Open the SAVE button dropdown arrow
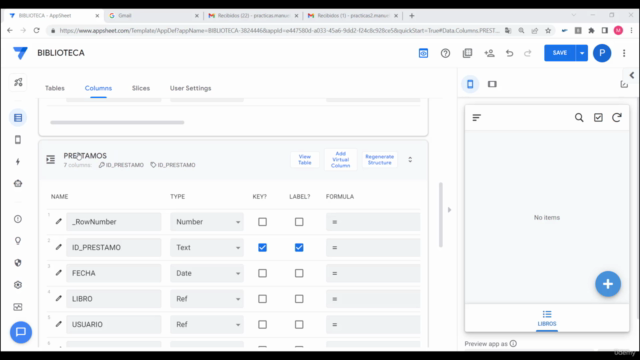Screen dimensions: 640x360 (582, 53)
